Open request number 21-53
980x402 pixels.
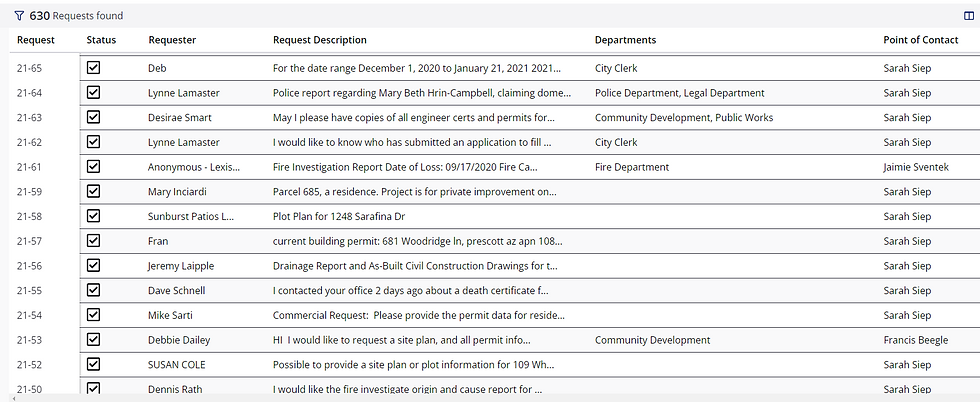click(29, 340)
